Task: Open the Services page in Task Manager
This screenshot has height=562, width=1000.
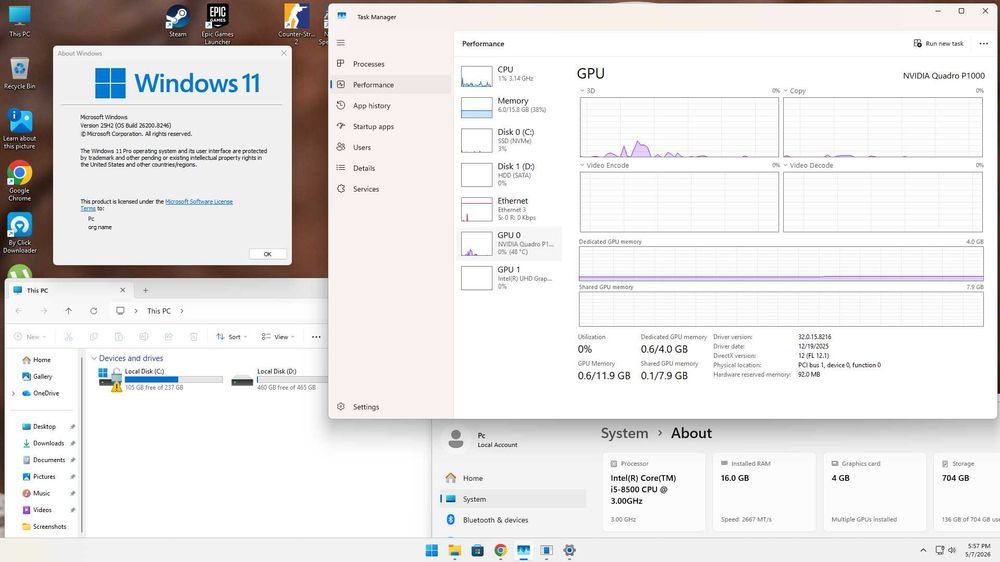Action: [390, 189]
